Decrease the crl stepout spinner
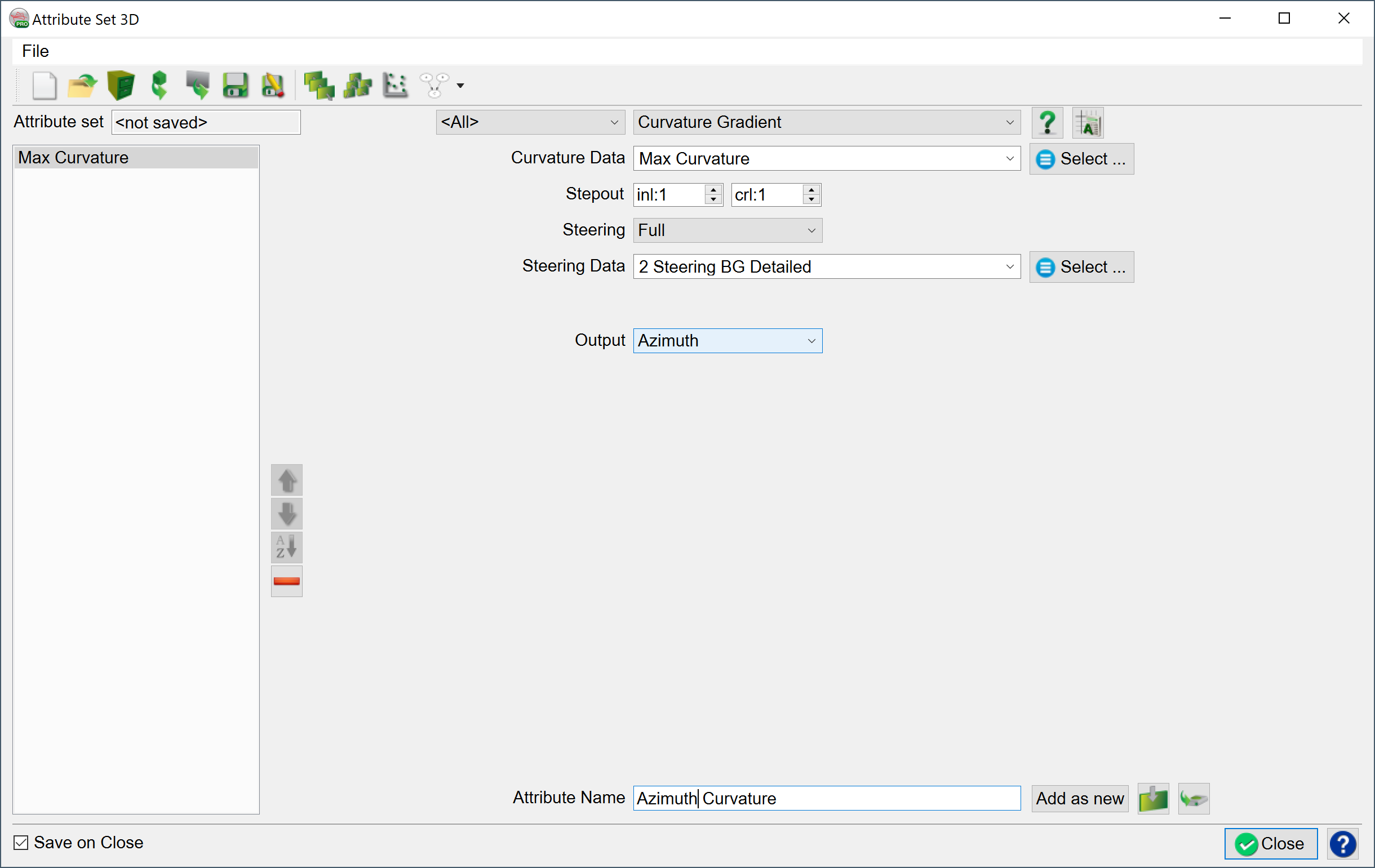Image resolution: width=1375 pixels, height=868 pixels. pyautogui.click(x=811, y=200)
